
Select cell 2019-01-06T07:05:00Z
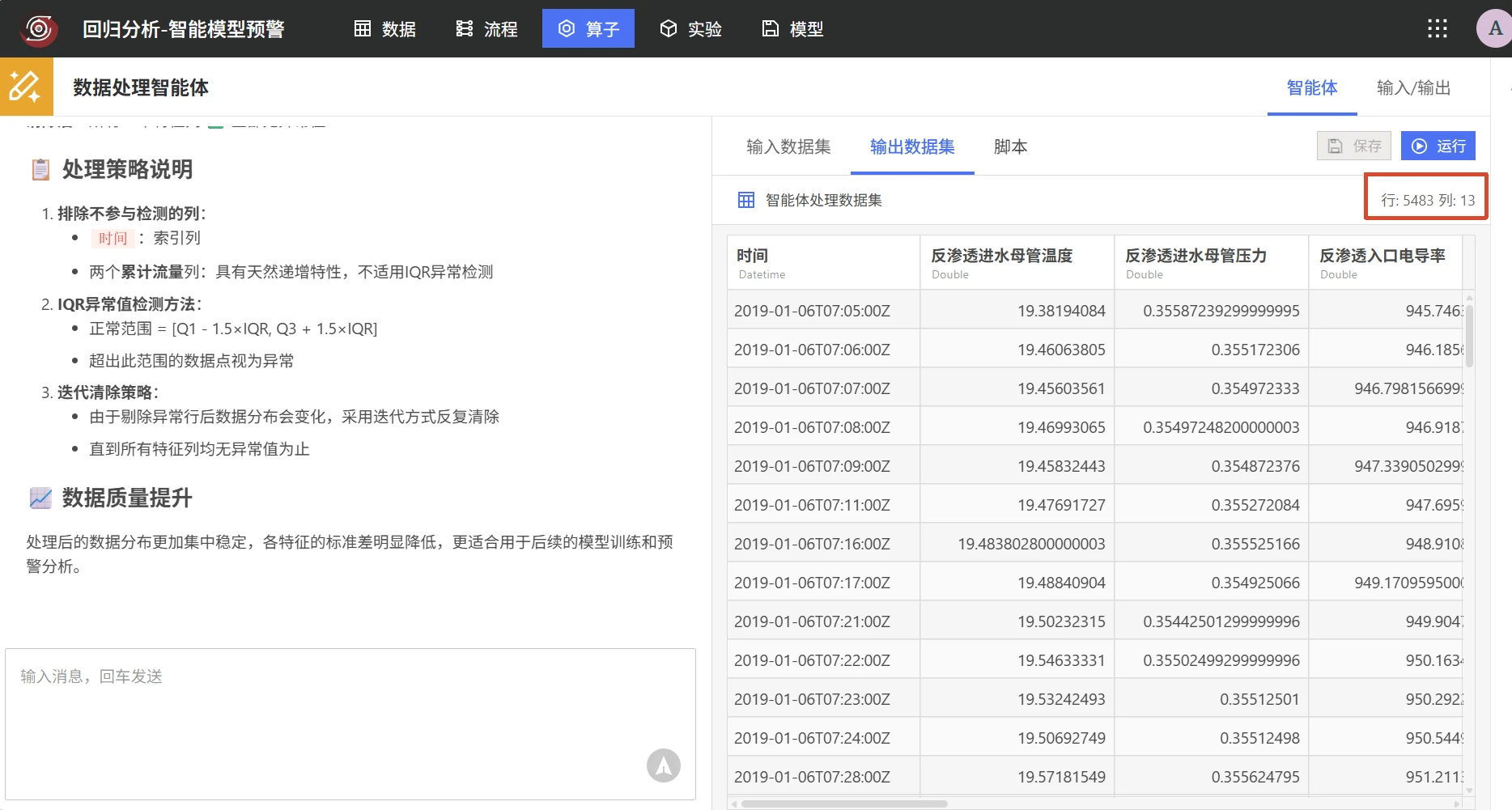[823, 311]
